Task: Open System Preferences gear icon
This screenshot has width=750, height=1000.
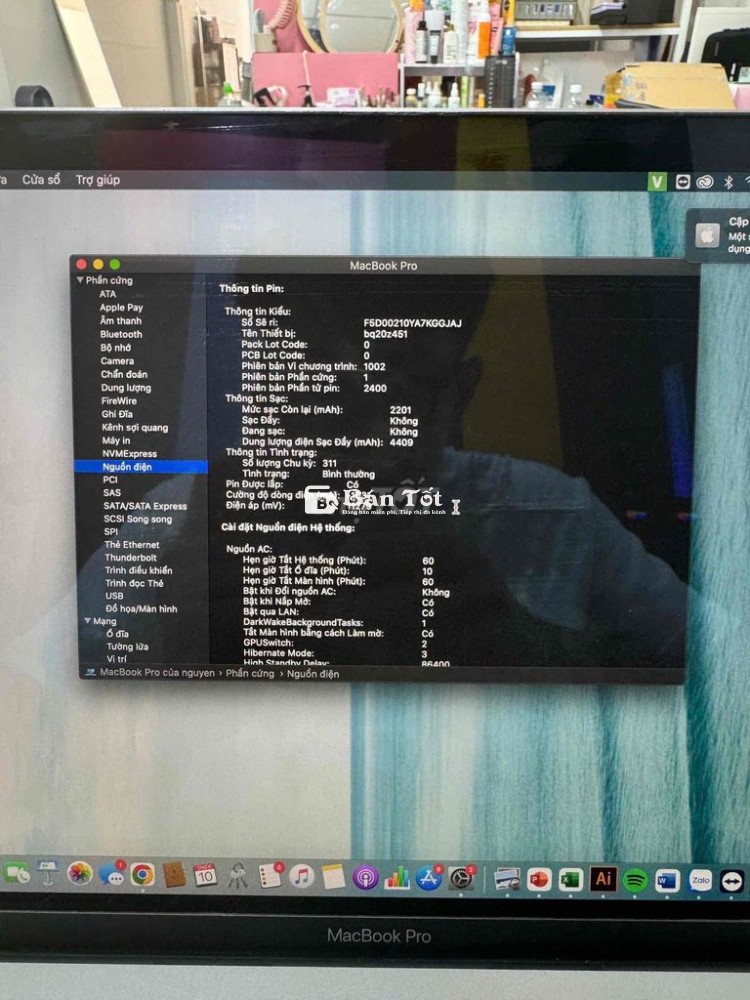Action: [461, 879]
